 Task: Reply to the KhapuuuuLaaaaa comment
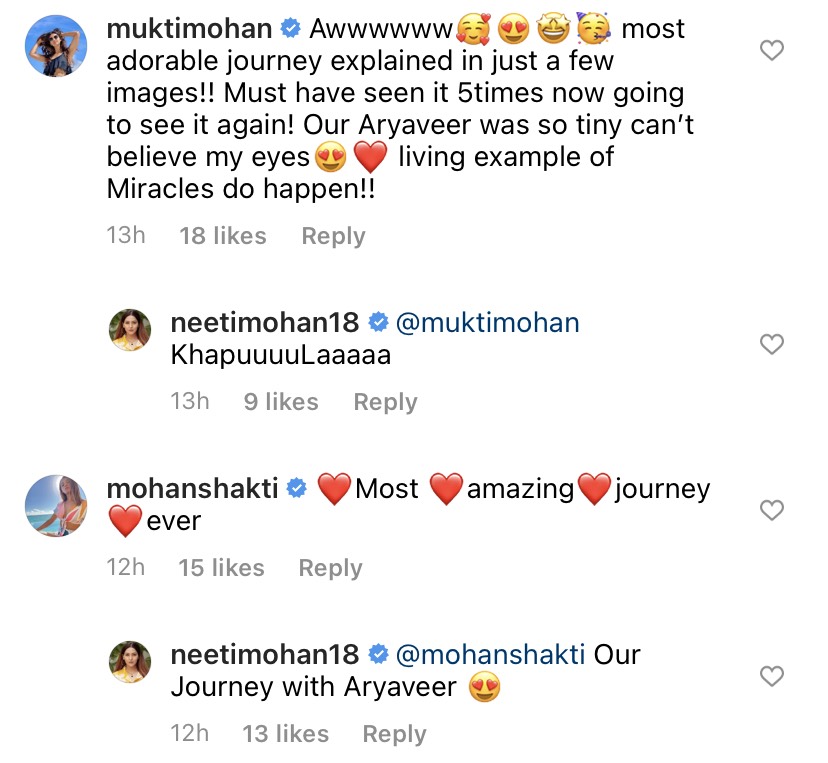point(385,402)
